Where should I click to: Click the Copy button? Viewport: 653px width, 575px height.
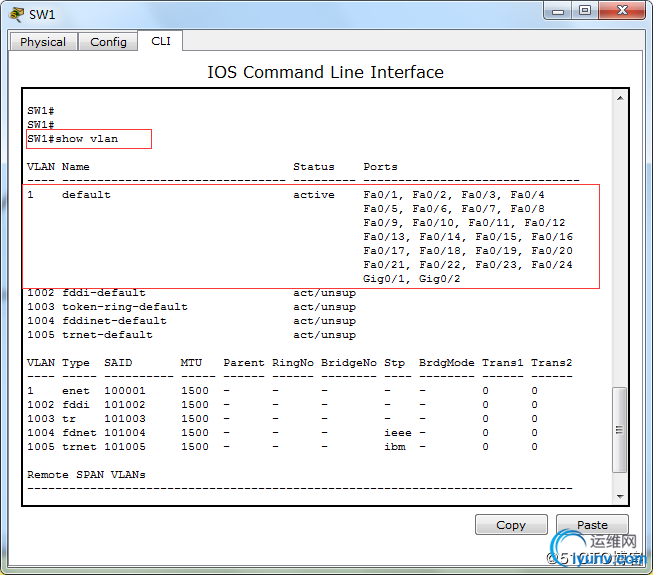511,525
